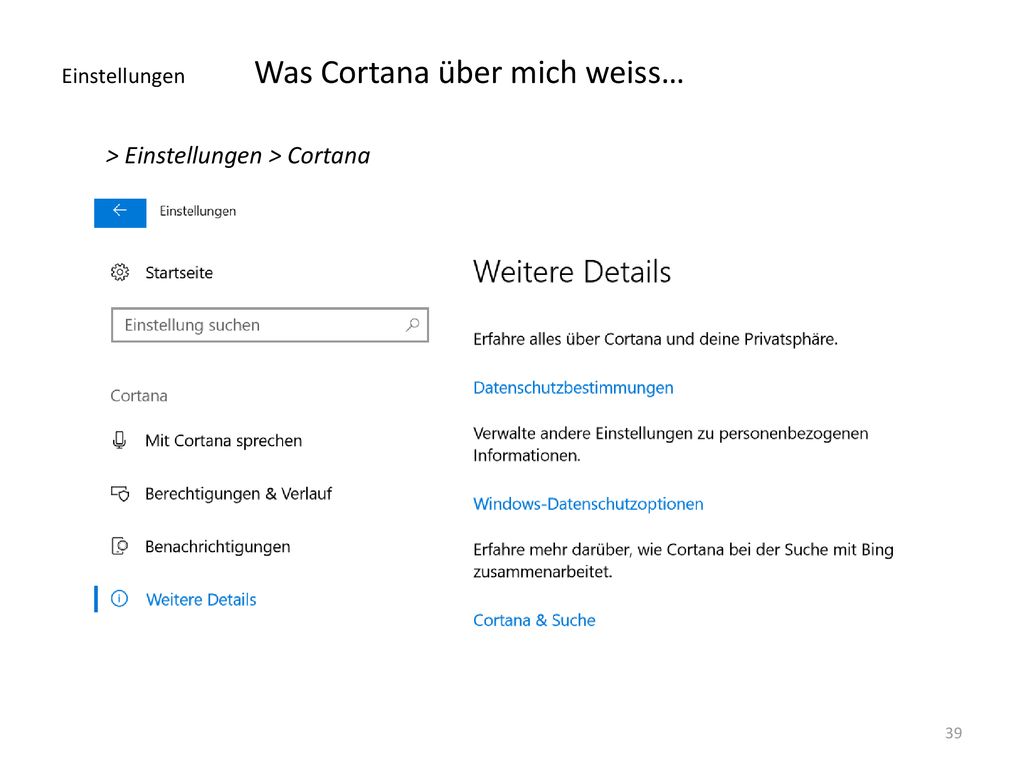Click the slide page number 39
This screenshot has height=768, width=1024.
tap(953, 733)
